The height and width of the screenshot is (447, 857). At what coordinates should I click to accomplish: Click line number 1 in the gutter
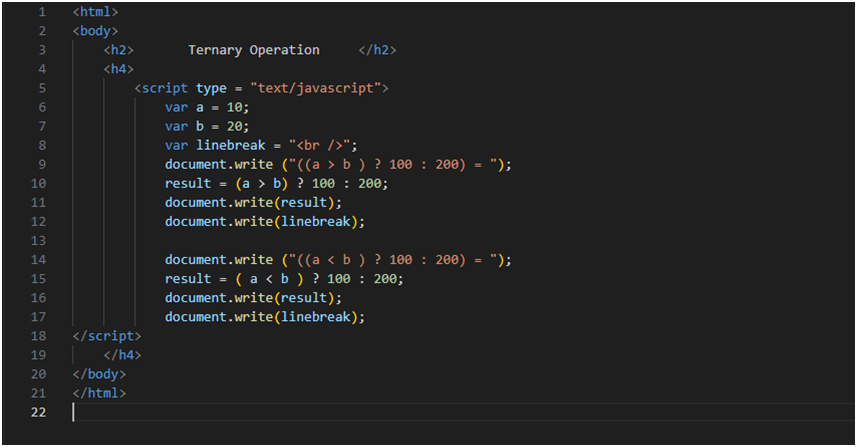42,12
